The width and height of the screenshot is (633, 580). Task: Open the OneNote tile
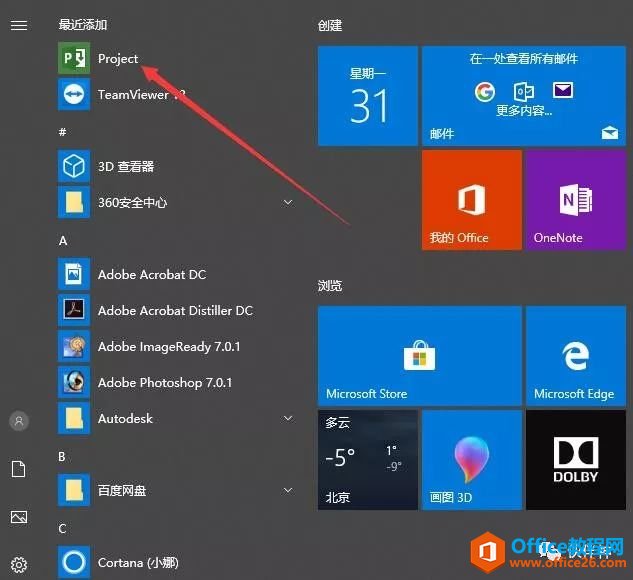tap(576, 200)
